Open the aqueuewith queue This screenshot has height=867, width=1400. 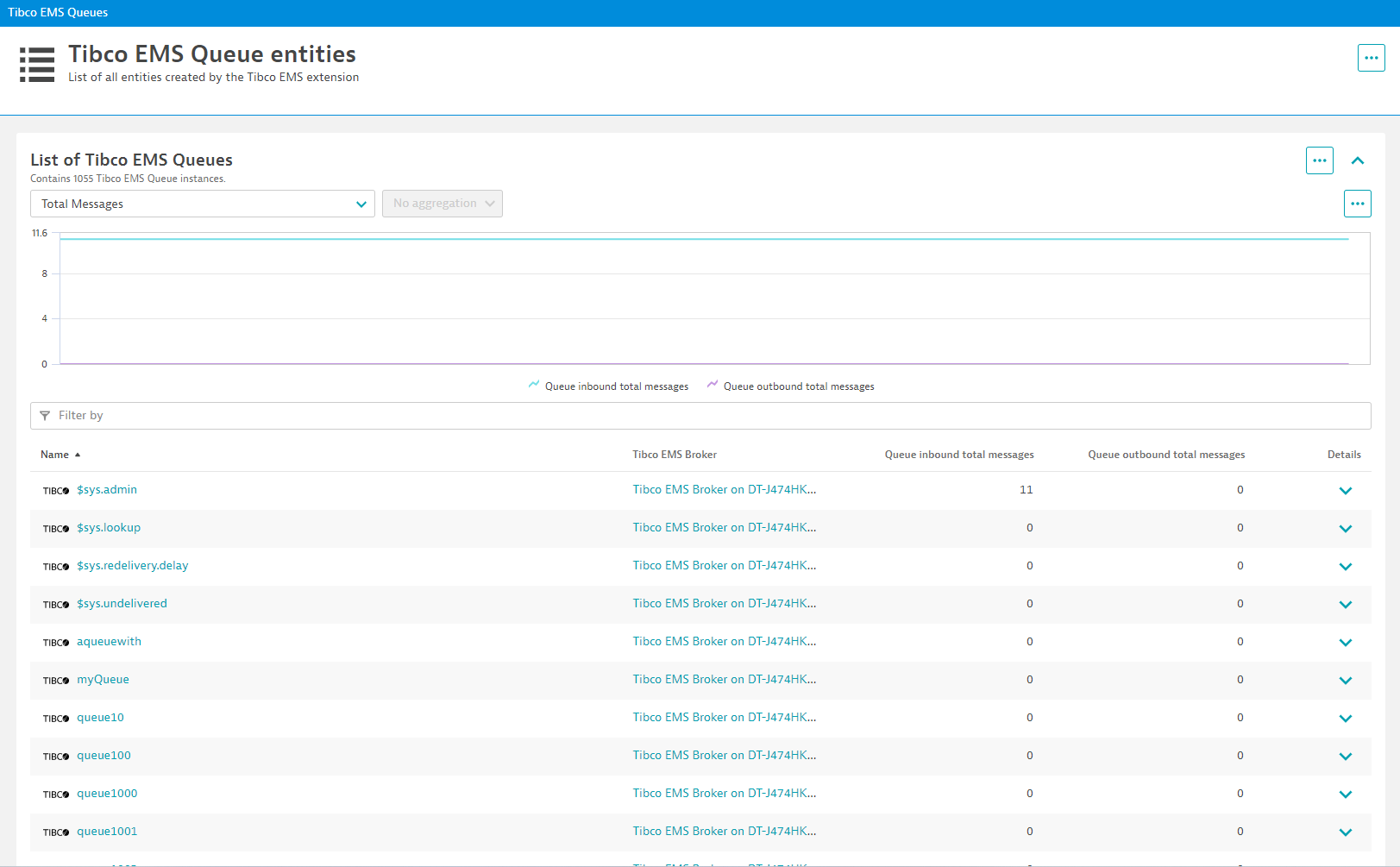pyautogui.click(x=109, y=642)
